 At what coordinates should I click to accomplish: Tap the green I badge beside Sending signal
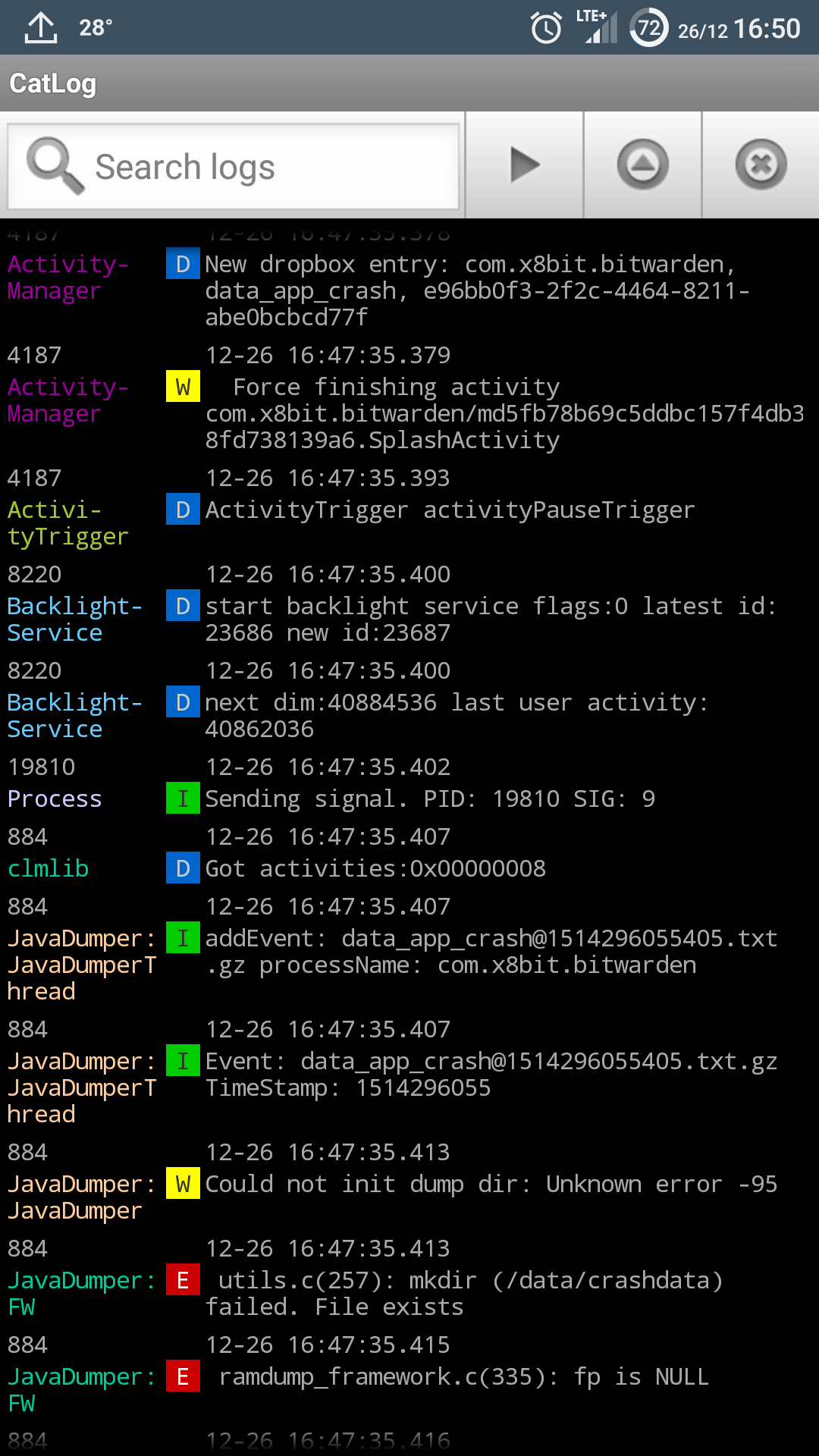tap(183, 798)
